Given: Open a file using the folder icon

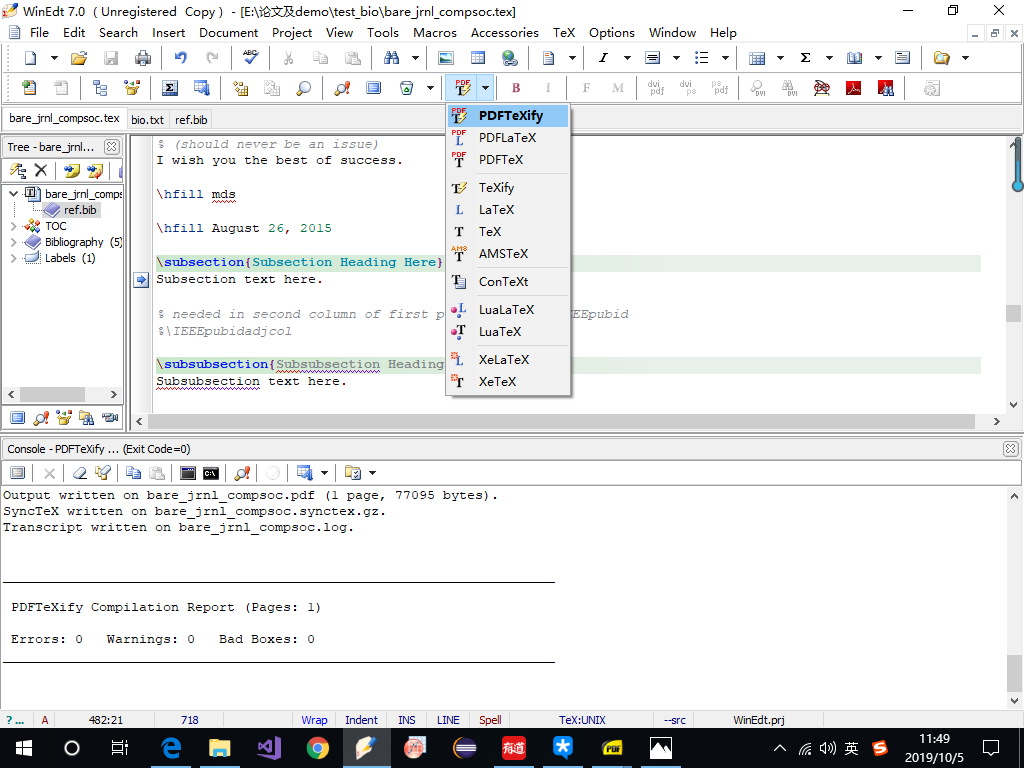Looking at the screenshot, I should pos(78,58).
